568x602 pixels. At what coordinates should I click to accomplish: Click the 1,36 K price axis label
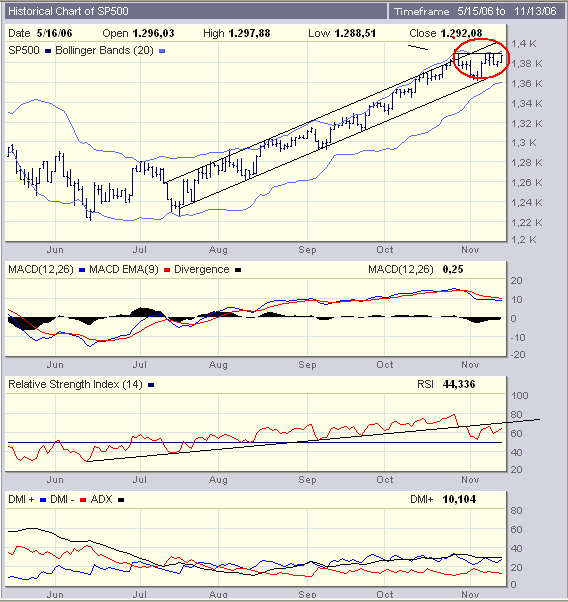tap(527, 84)
